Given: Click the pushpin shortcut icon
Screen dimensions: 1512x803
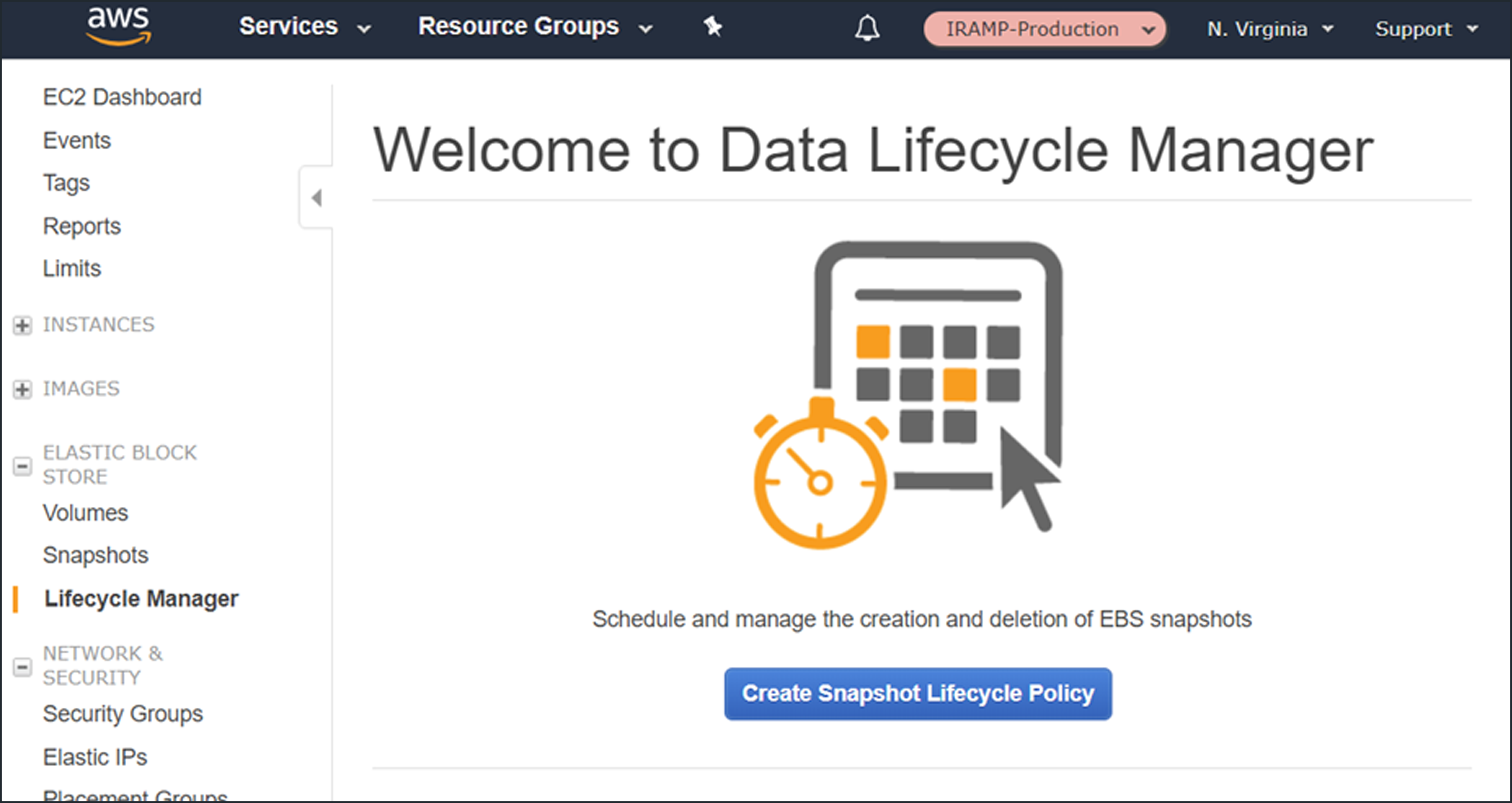Looking at the screenshot, I should coord(713,27).
